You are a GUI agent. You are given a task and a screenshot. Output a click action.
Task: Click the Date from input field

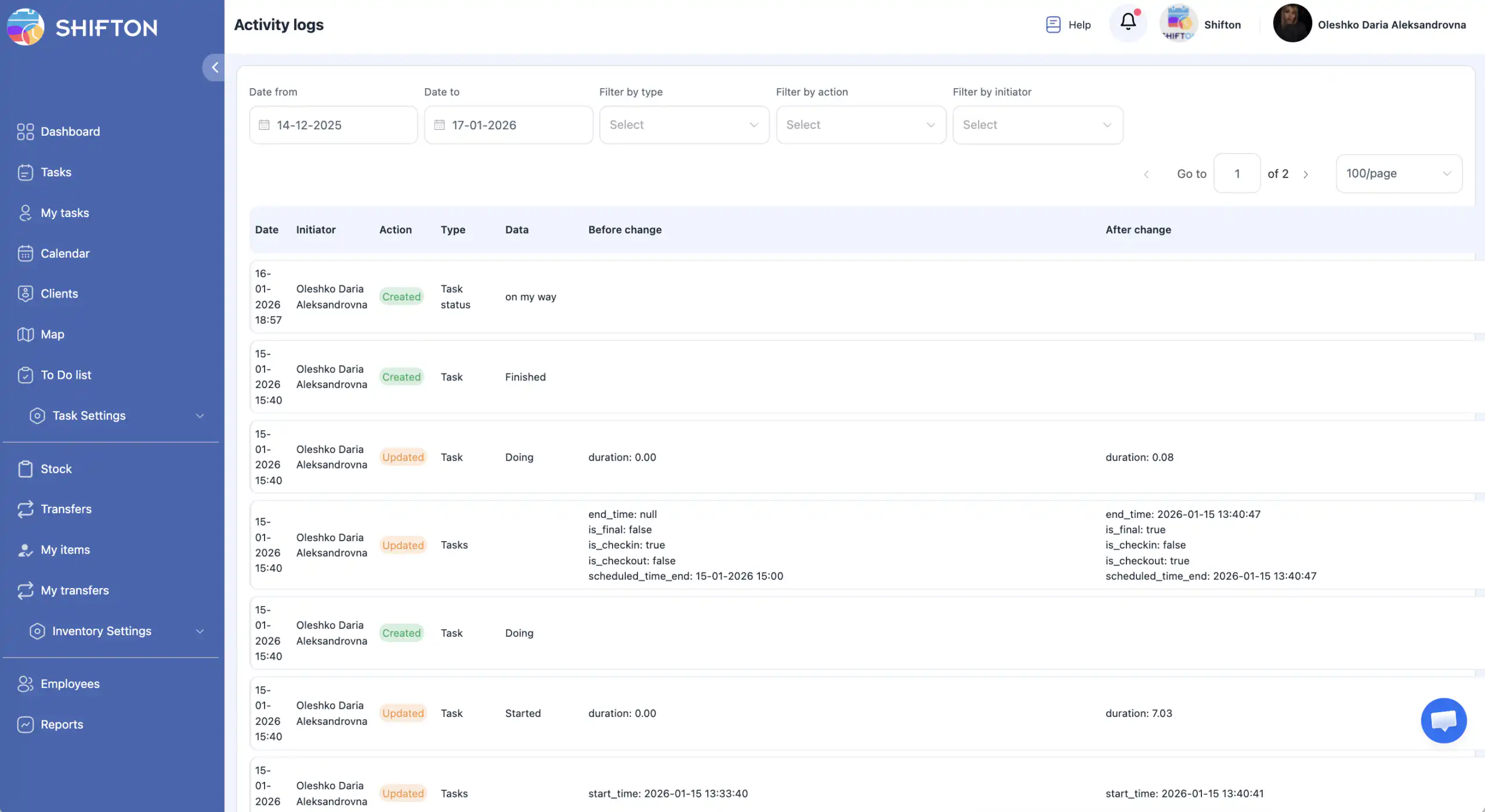[x=333, y=125]
